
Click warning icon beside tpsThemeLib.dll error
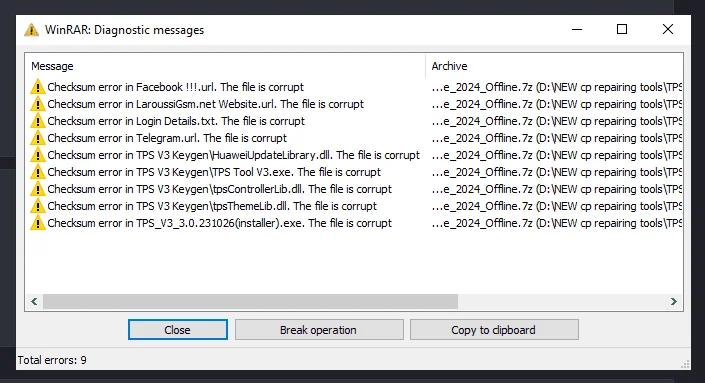(x=38, y=206)
